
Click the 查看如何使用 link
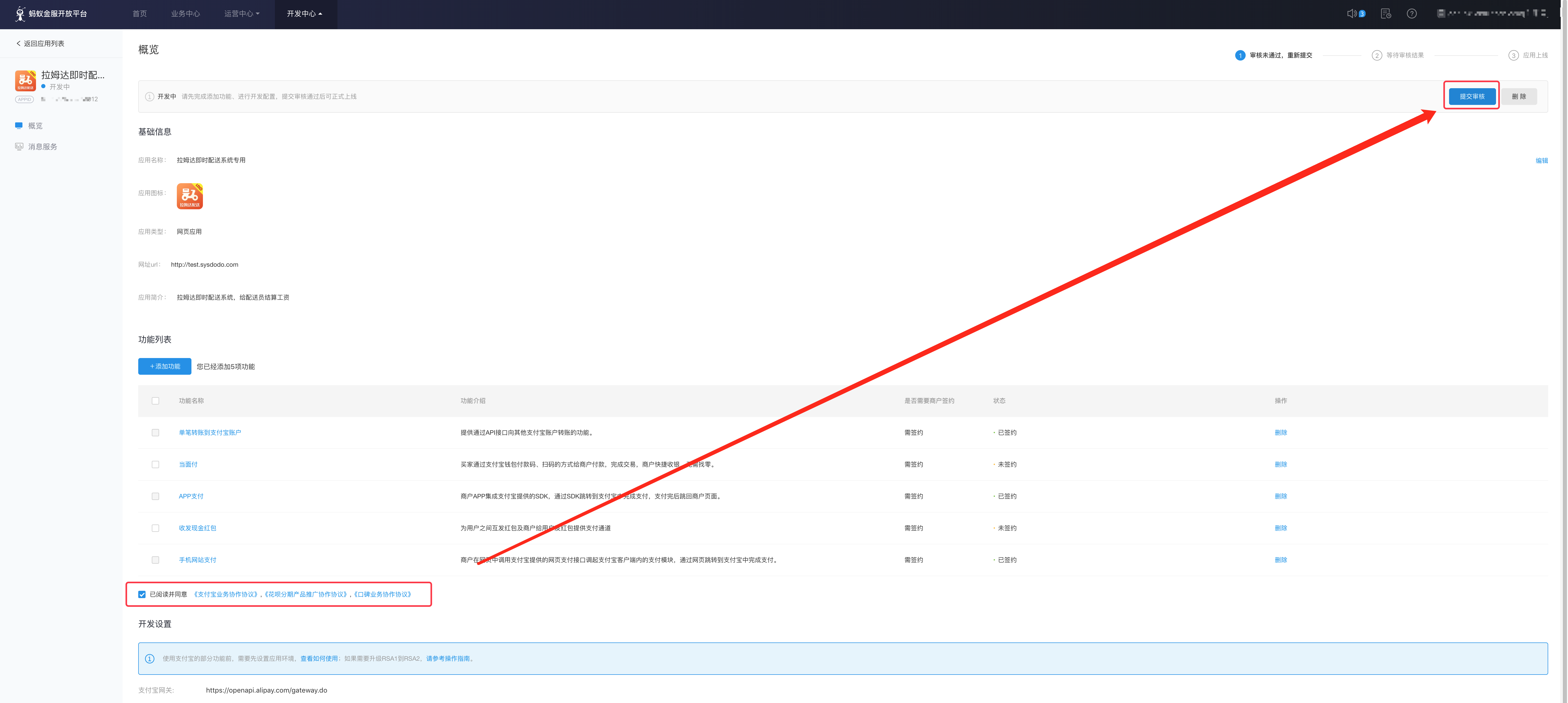[x=319, y=659]
